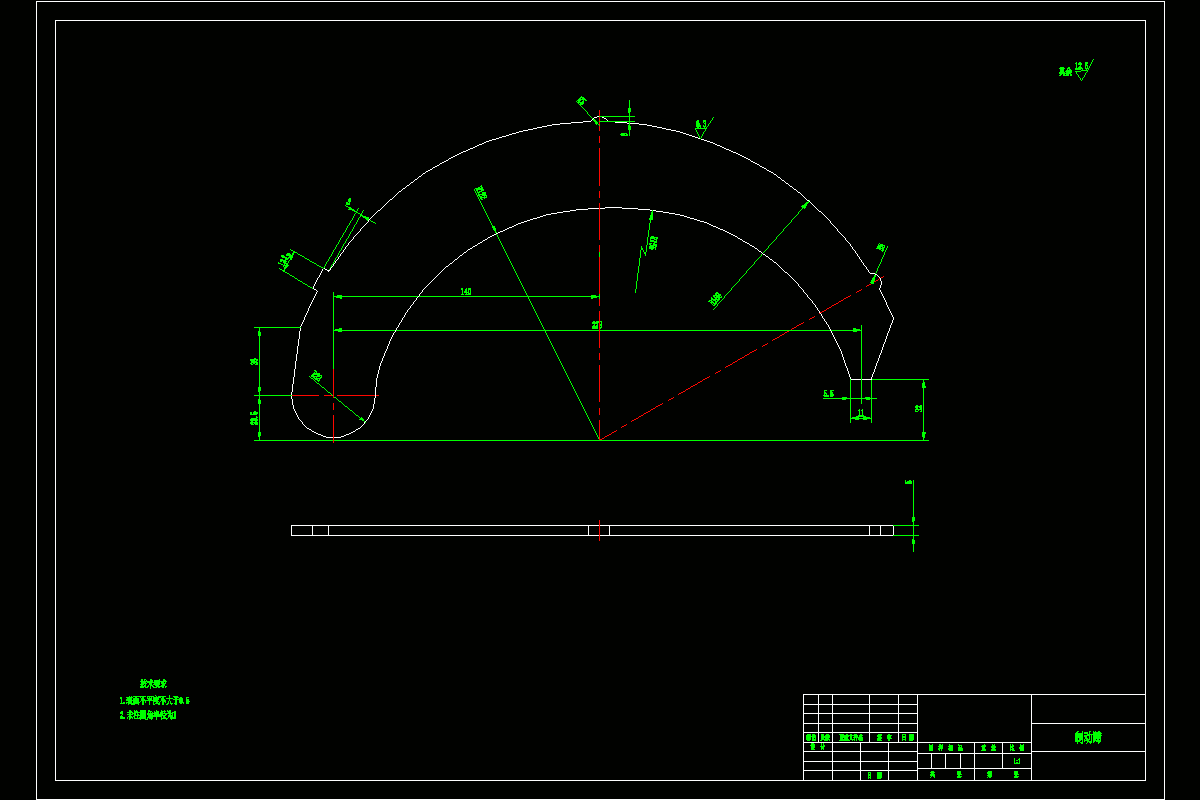Screen dimensions: 1200x800
Task: Click the 5.5 dimension near the slot
Action: [x=829, y=394]
